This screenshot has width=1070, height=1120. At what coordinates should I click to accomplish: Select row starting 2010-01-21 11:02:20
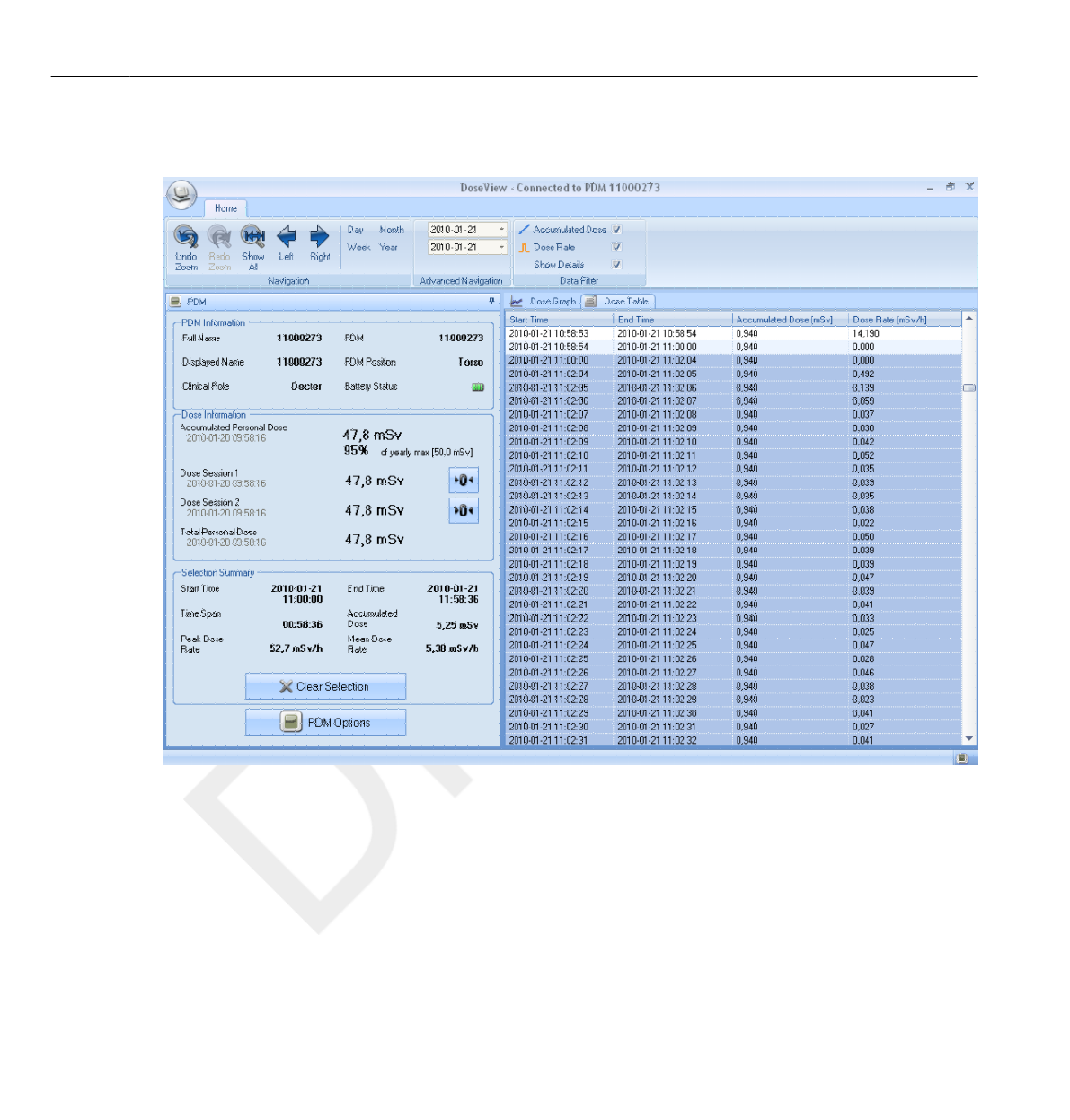pos(733,591)
